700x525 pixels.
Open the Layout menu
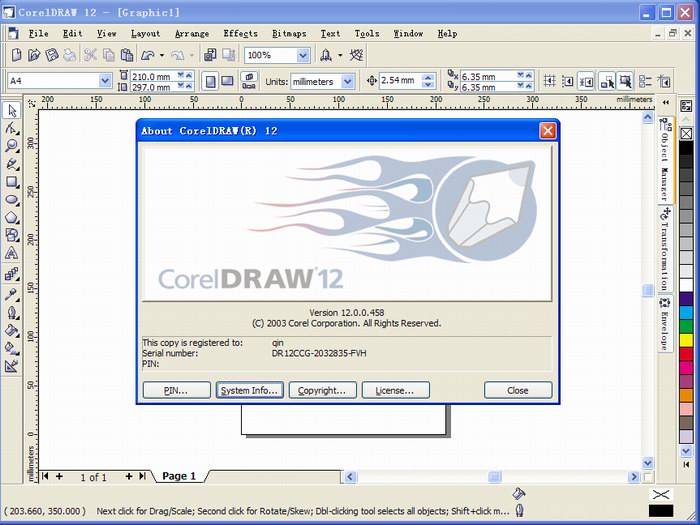[x=146, y=33]
